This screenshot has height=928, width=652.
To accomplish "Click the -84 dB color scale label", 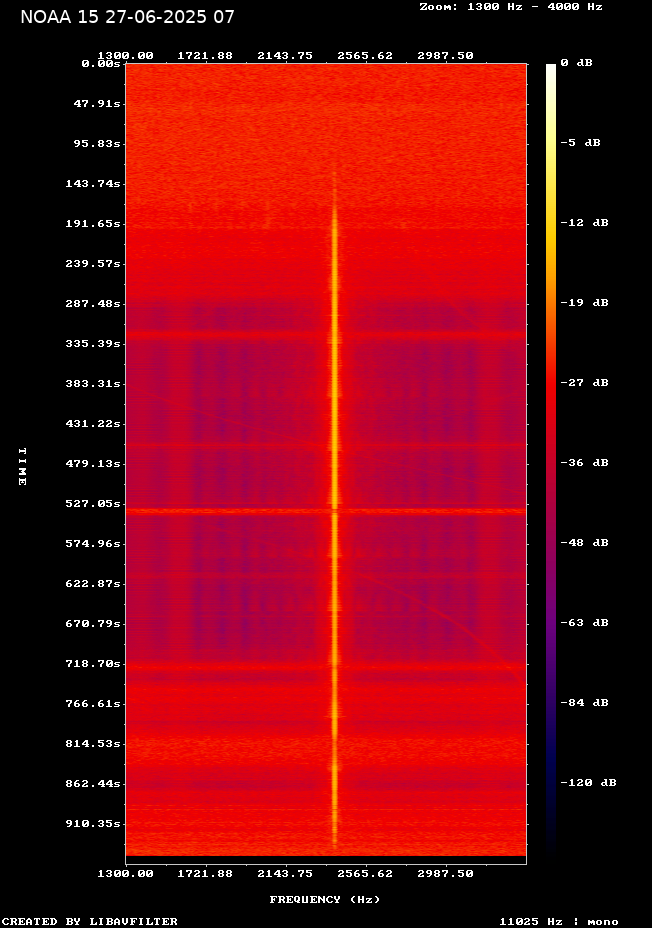I will pyautogui.click(x=585, y=703).
